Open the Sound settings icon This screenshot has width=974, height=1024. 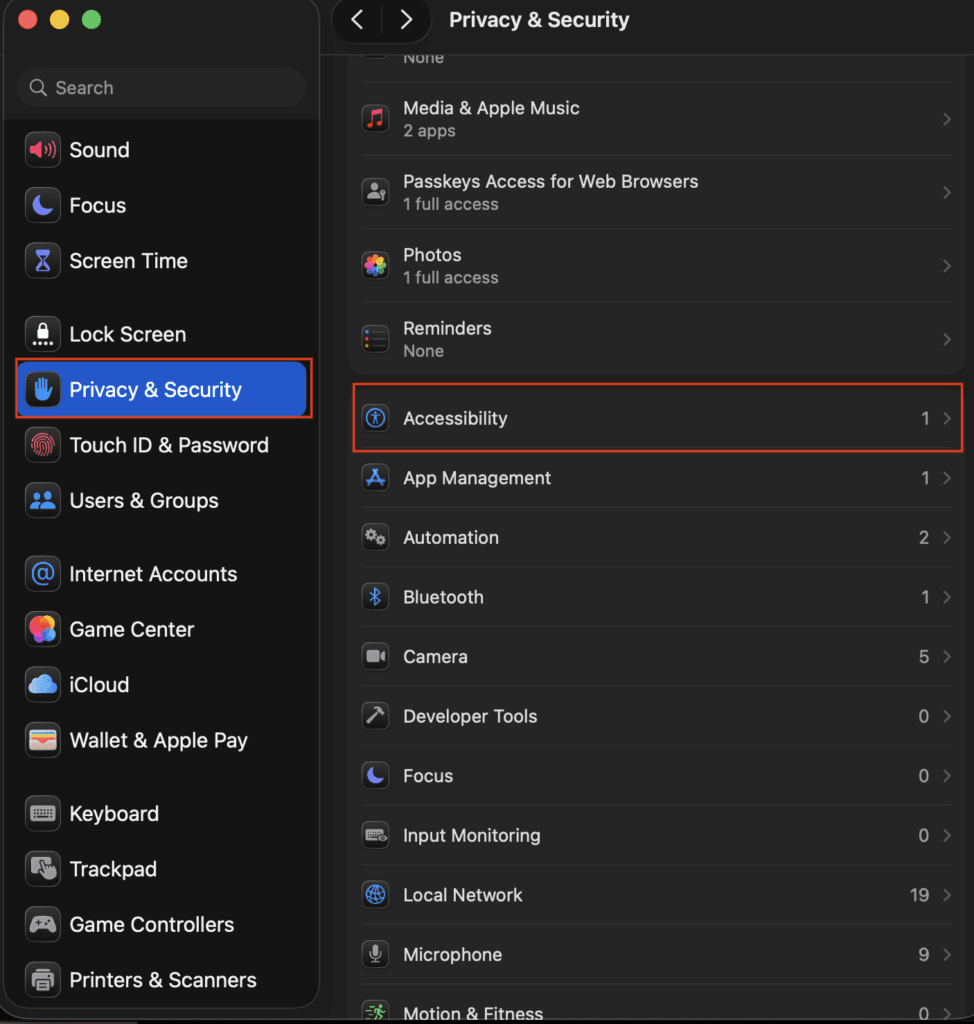tap(42, 150)
